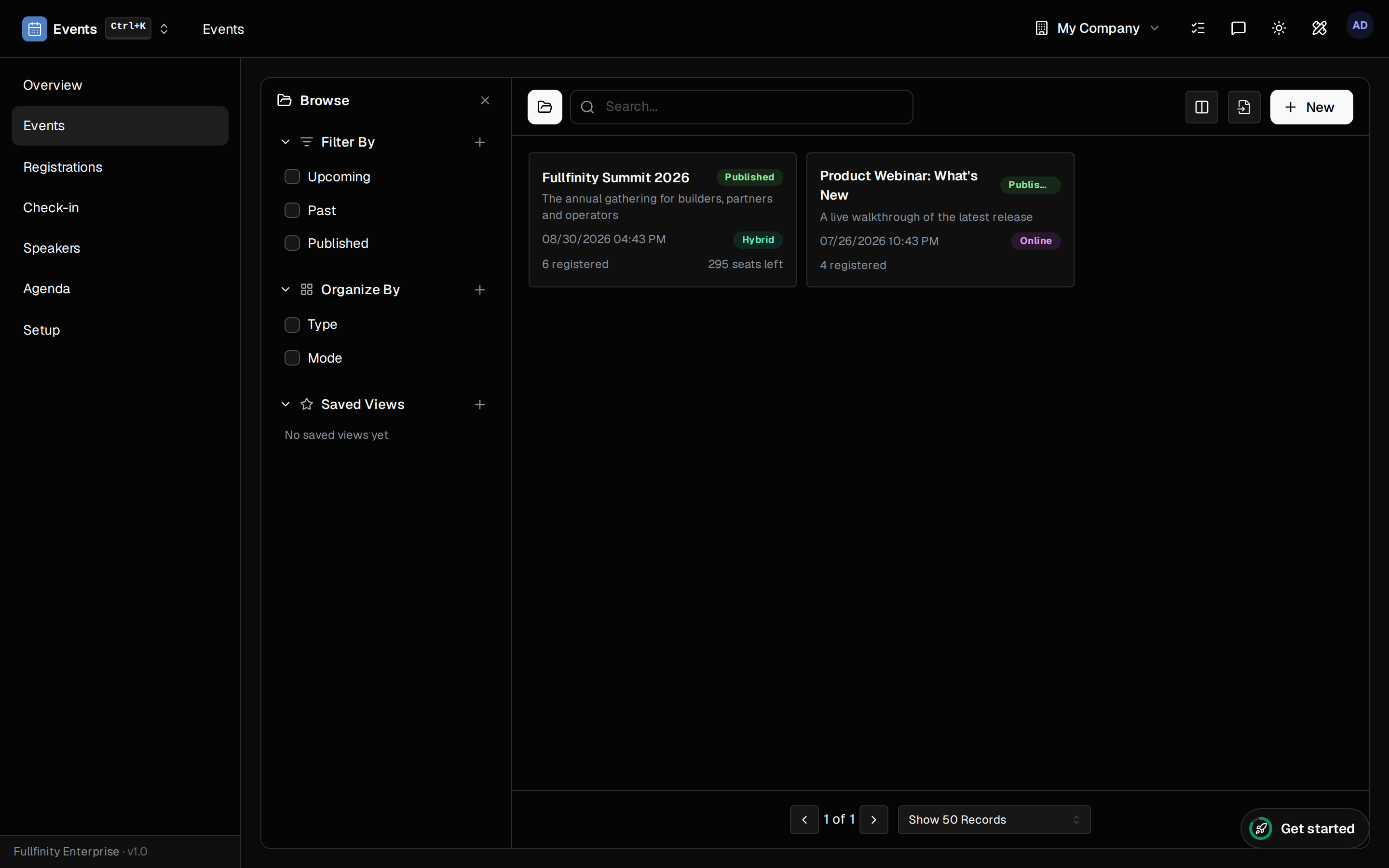
Task: Click the Browse folder icon in panel header
Action: 284,100
